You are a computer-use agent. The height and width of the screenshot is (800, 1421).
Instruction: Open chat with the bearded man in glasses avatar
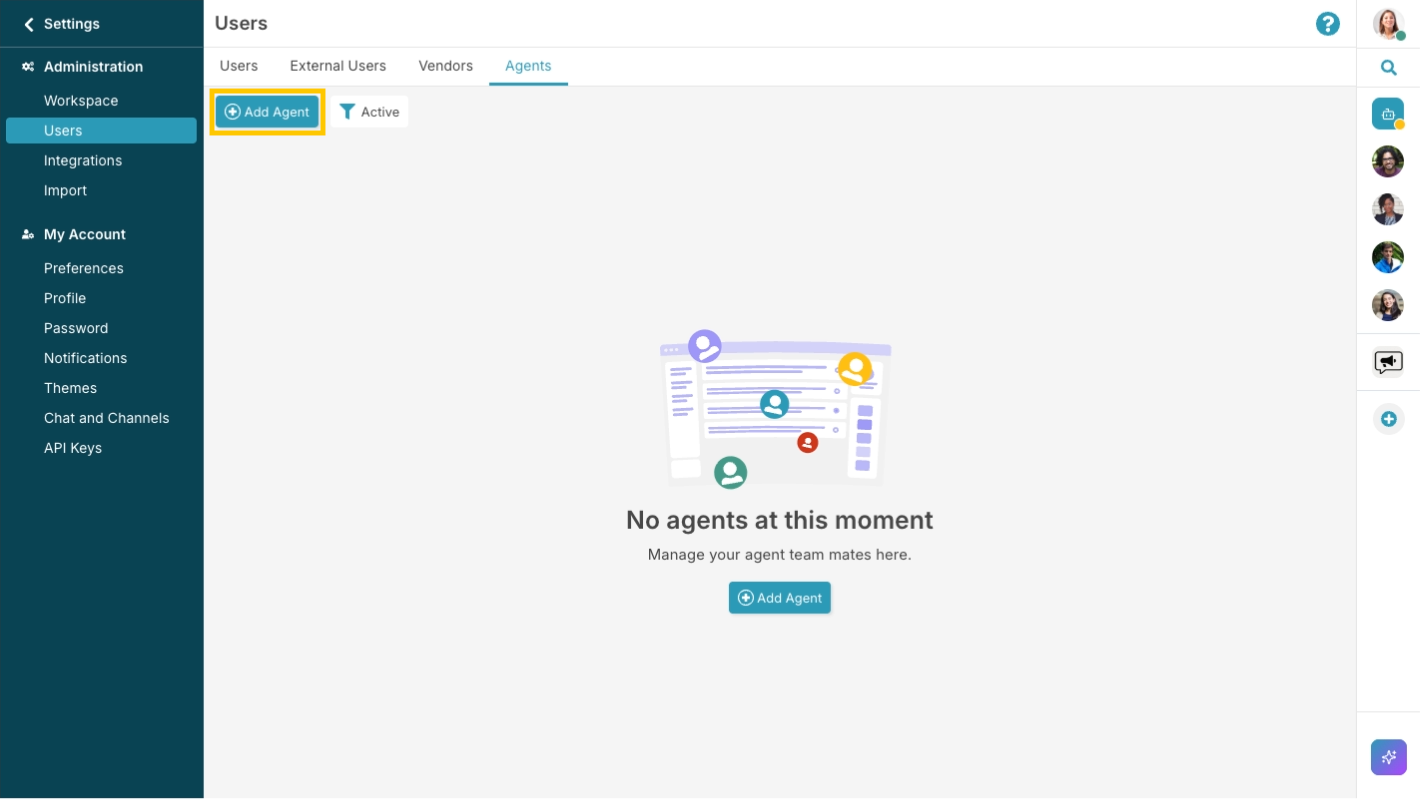pyautogui.click(x=1388, y=161)
